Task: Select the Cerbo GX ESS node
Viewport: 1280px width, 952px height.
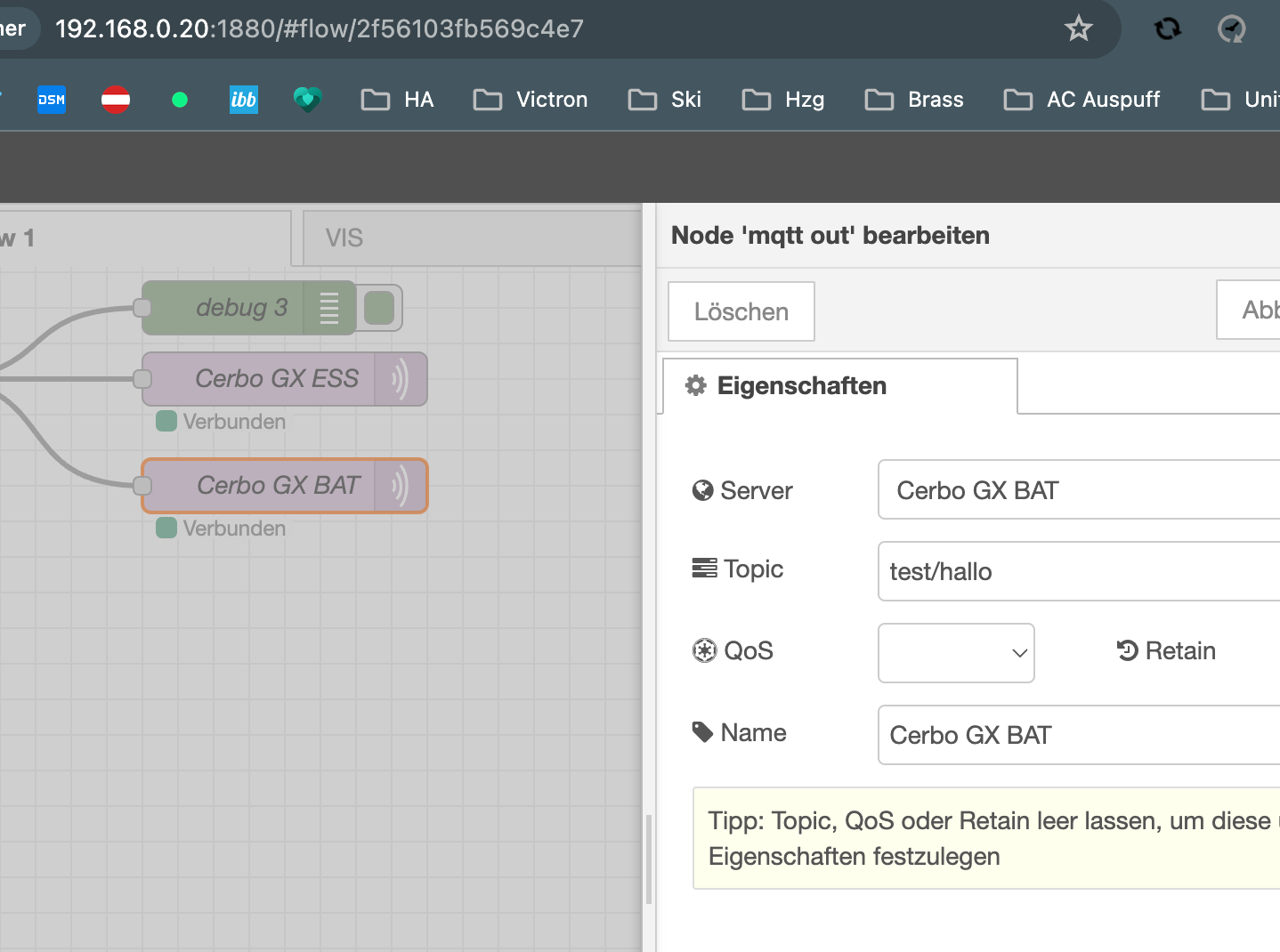Action: (x=285, y=379)
